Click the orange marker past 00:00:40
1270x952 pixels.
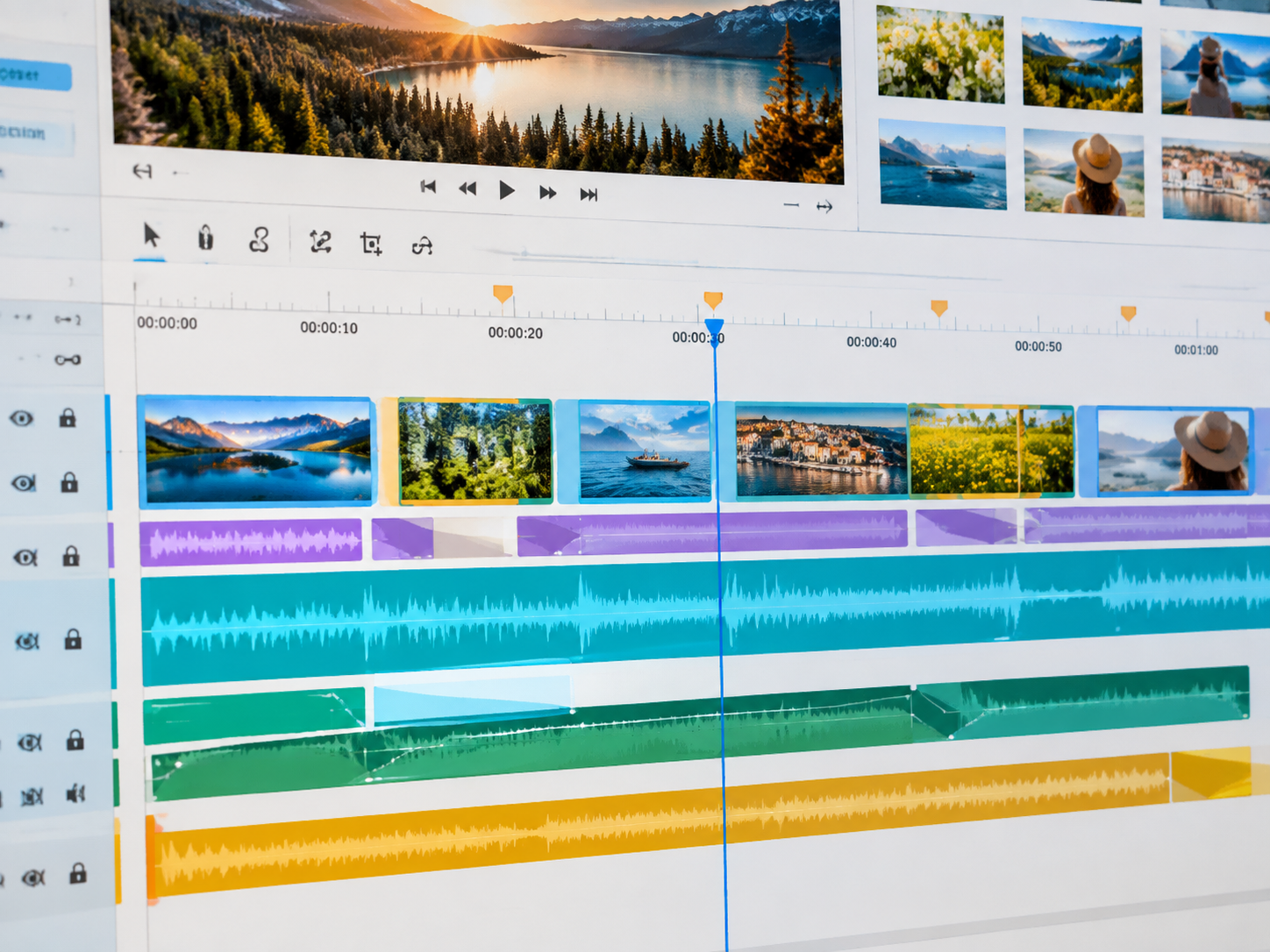point(939,308)
